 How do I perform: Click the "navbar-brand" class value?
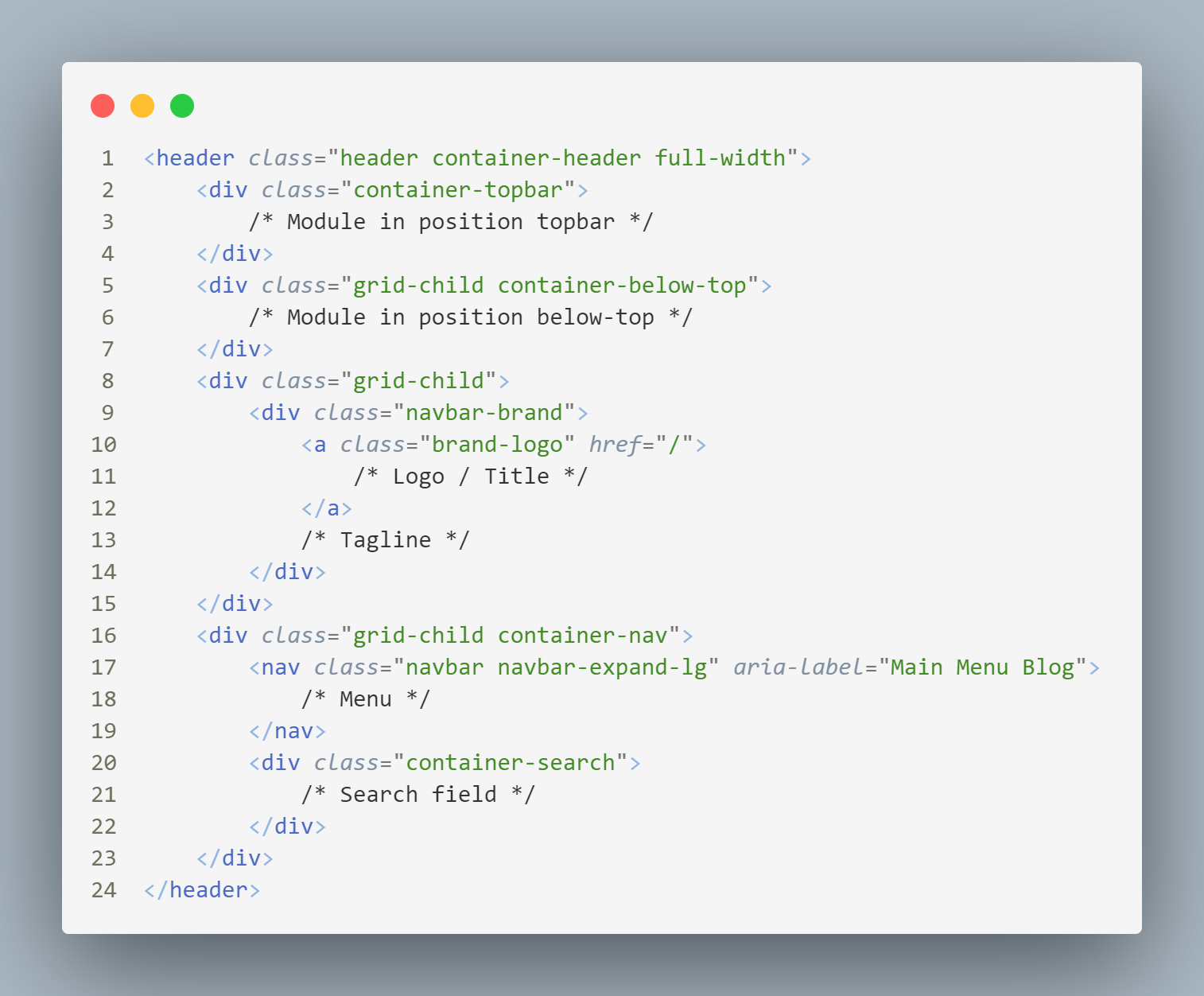484,413
